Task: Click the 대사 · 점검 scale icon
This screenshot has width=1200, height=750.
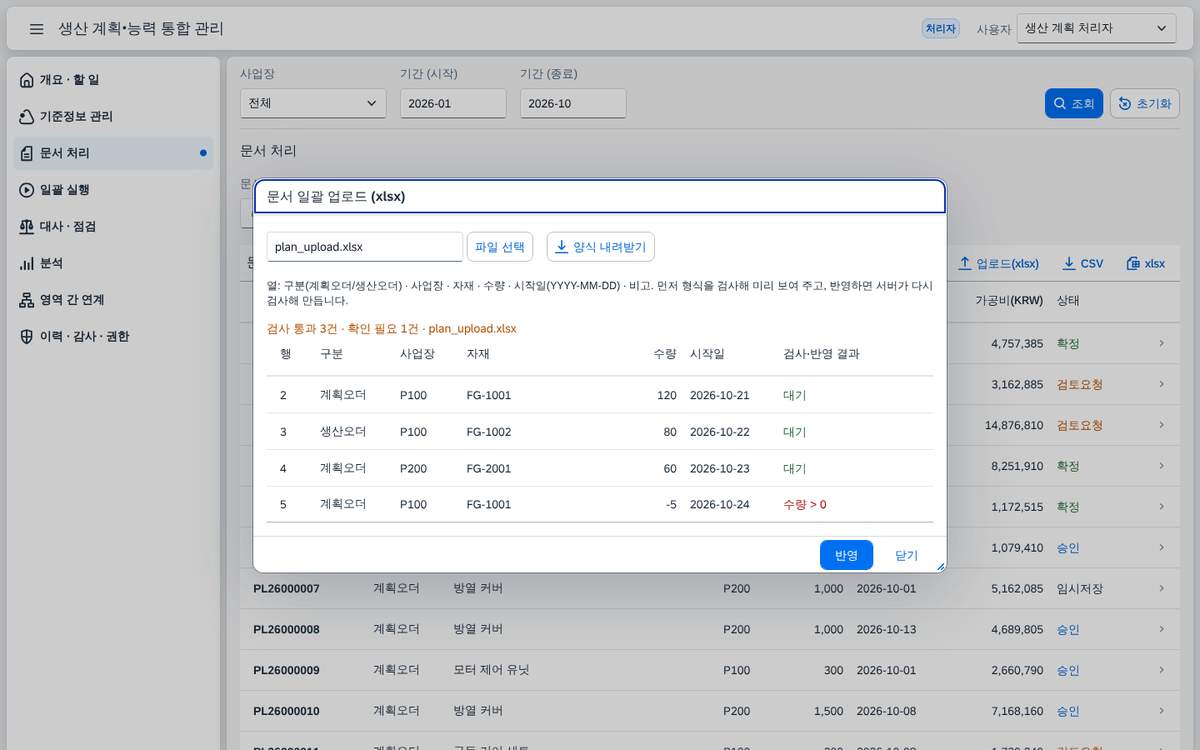Action: click(27, 227)
